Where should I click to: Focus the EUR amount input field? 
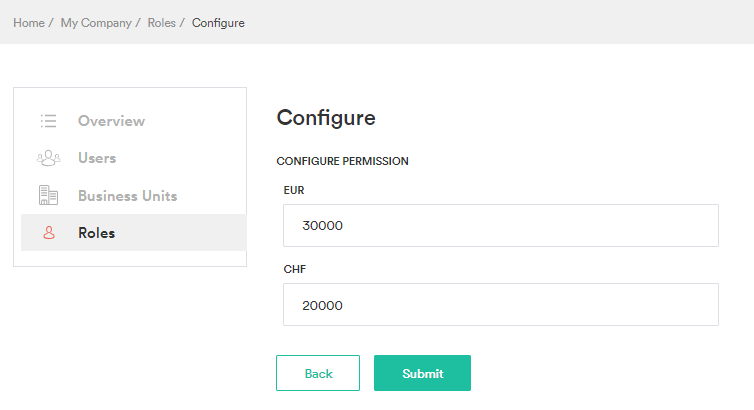pyautogui.click(x=501, y=225)
